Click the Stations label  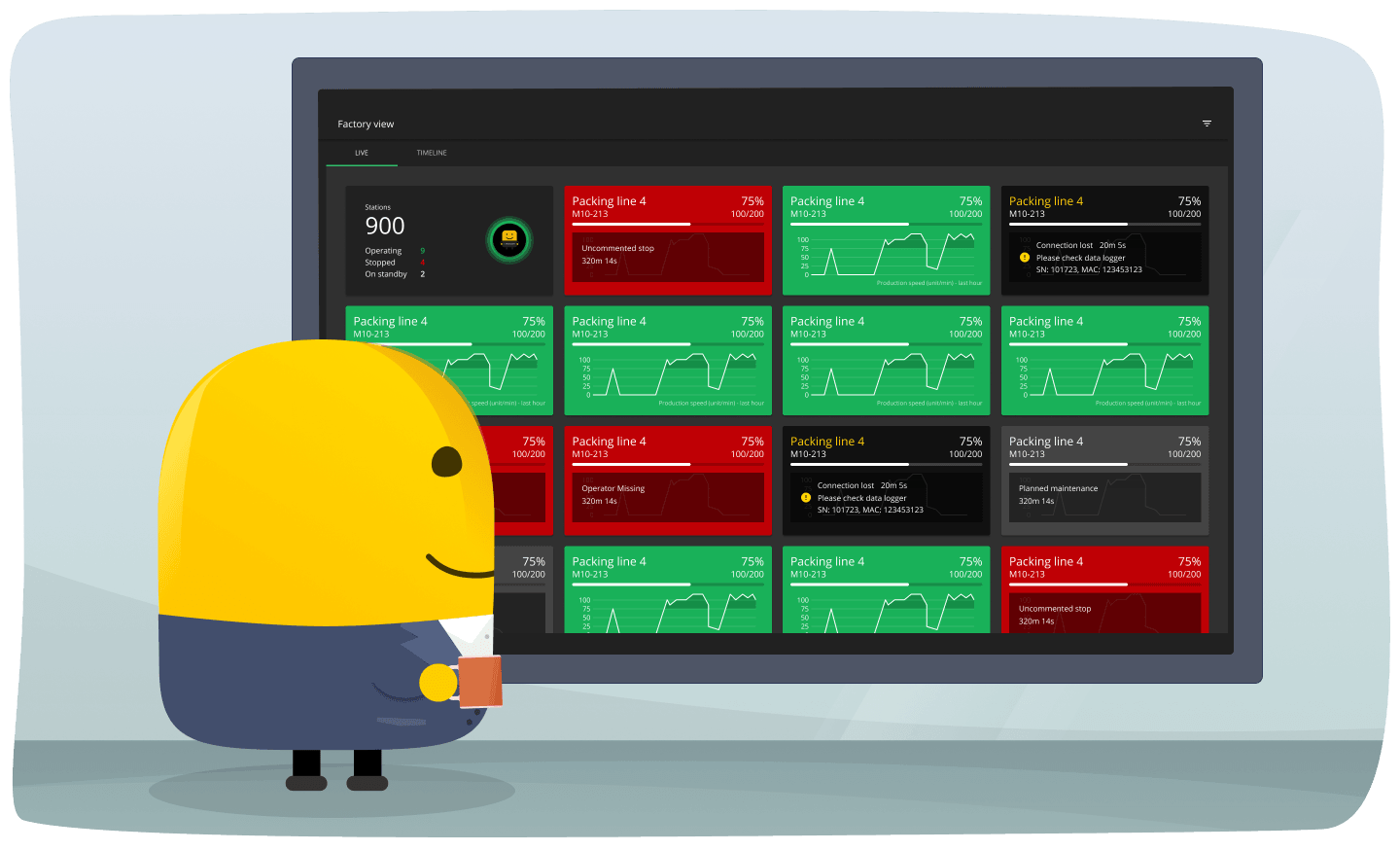click(x=377, y=207)
